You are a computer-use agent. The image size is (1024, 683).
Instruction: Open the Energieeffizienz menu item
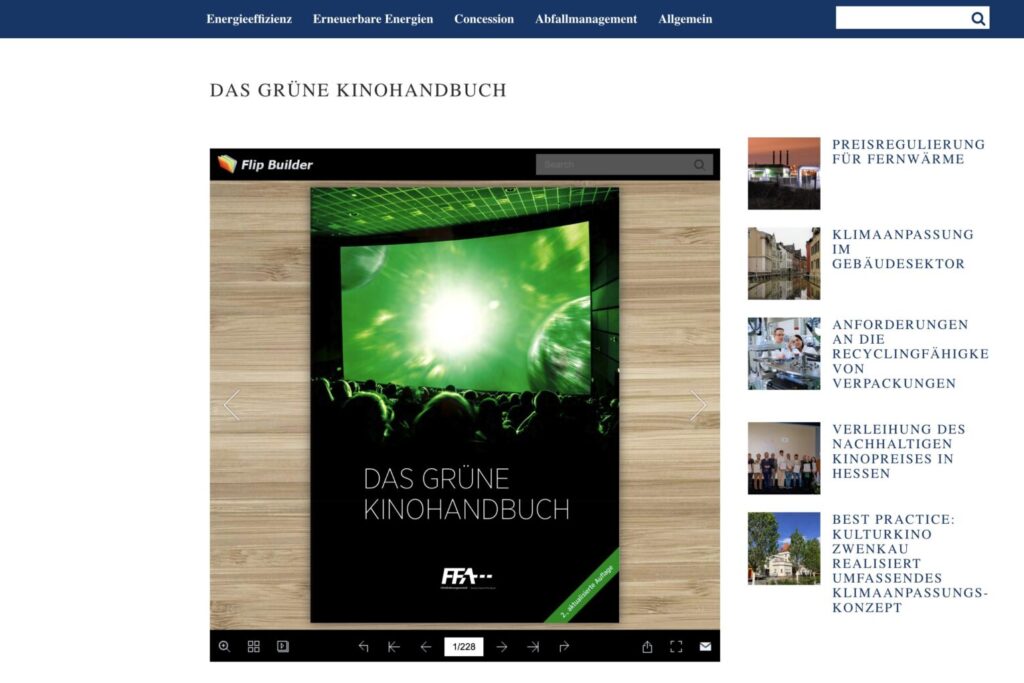(249, 19)
